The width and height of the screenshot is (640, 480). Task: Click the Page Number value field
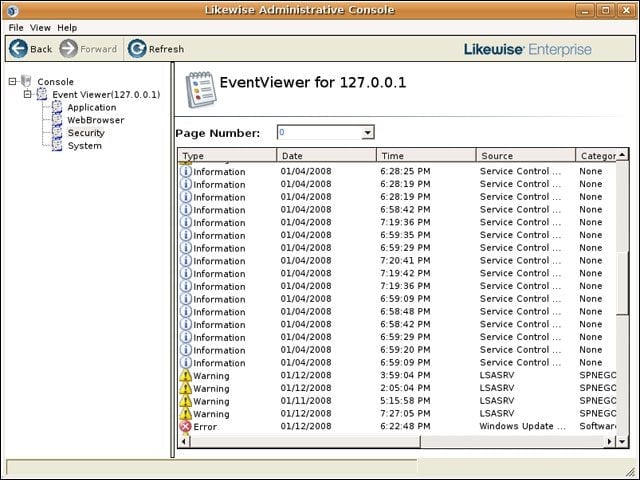coord(320,133)
